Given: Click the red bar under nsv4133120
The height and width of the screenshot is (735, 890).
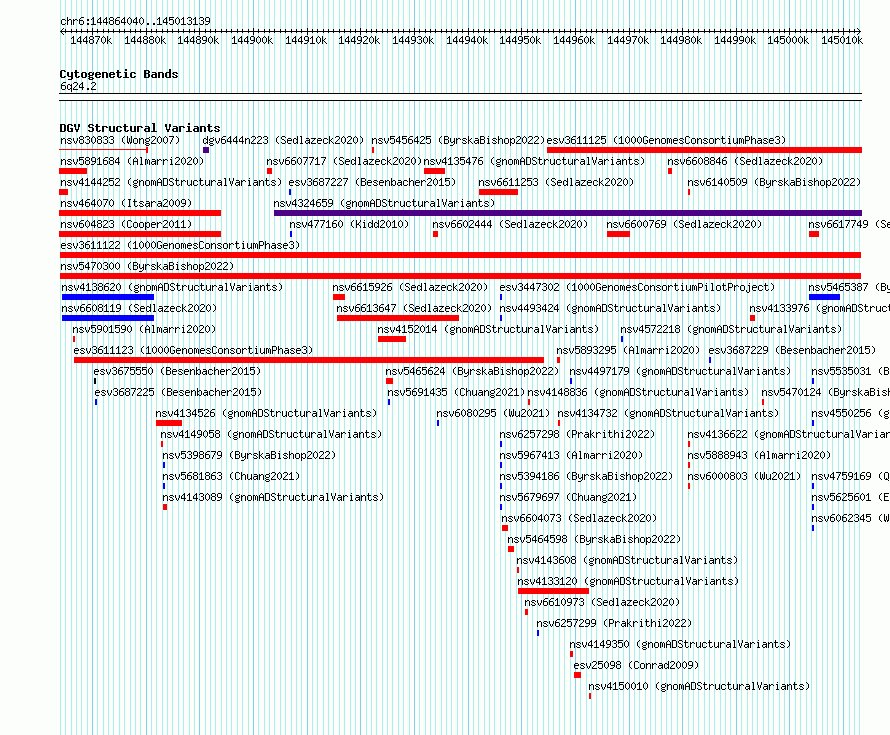Looking at the screenshot, I should [553, 591].
